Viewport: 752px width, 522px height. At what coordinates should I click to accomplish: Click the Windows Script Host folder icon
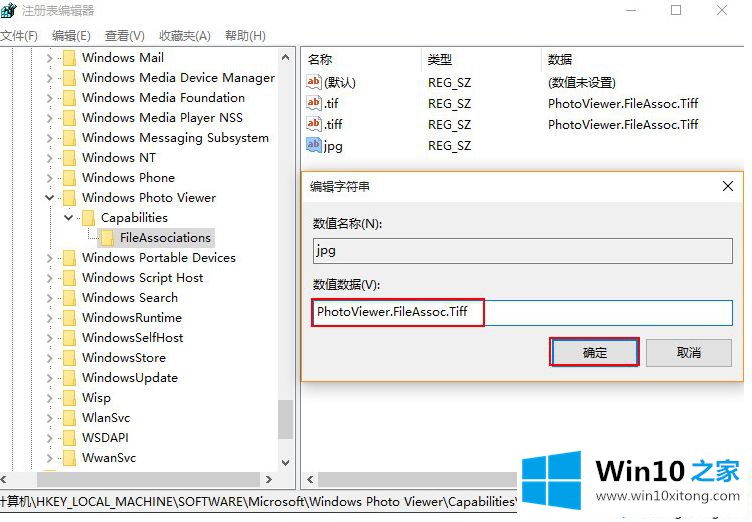70,278
